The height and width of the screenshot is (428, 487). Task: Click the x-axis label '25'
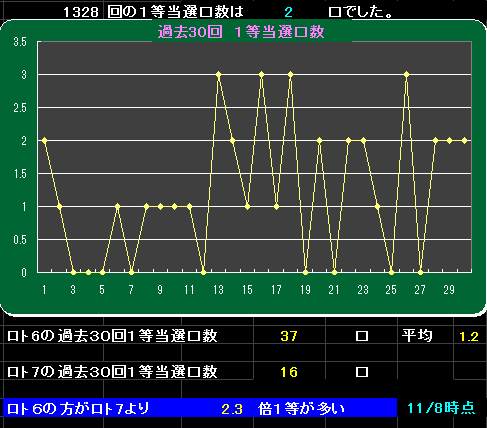coord(391,290)
